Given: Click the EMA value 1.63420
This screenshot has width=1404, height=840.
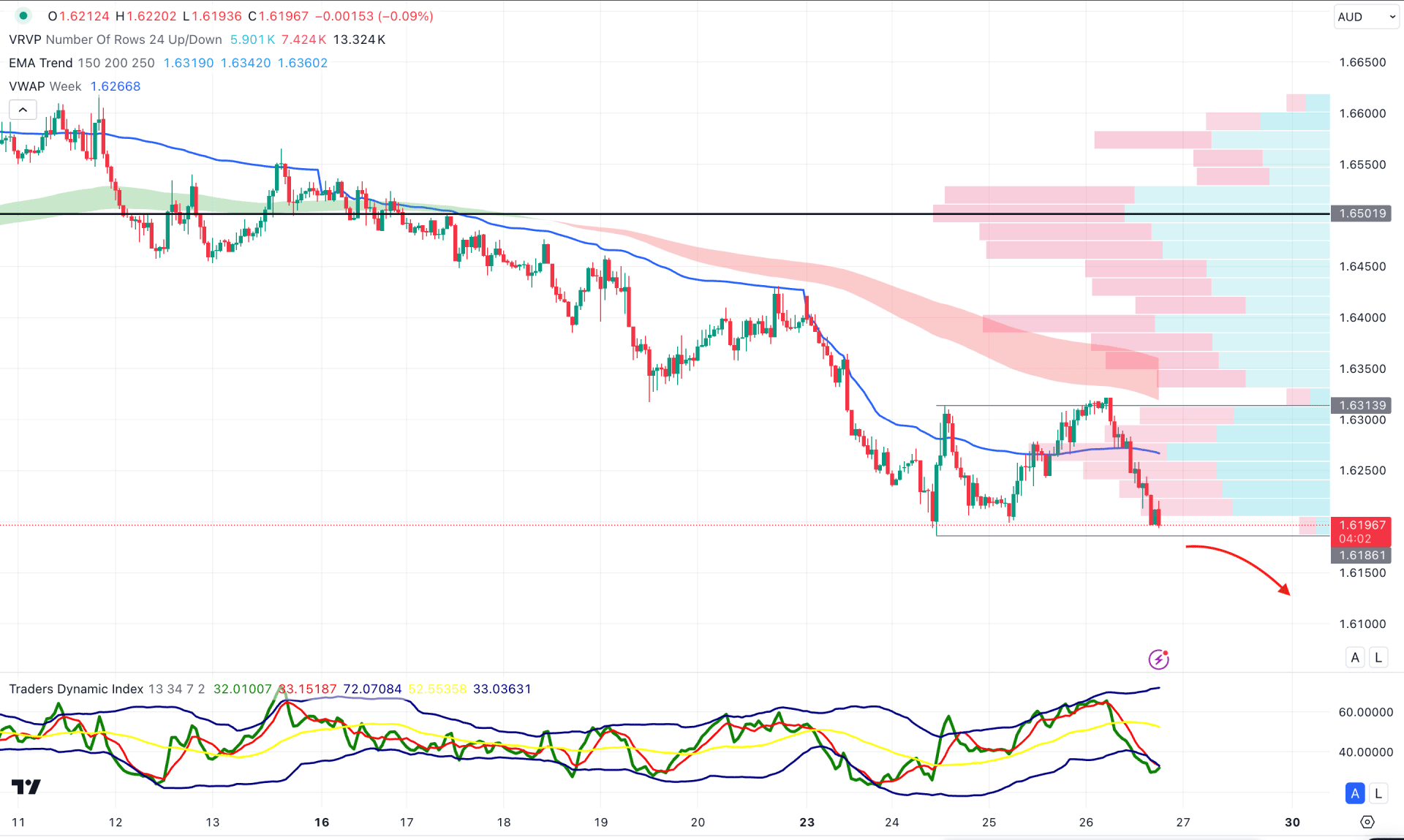Looking at the screenshot, I should 246,63.
